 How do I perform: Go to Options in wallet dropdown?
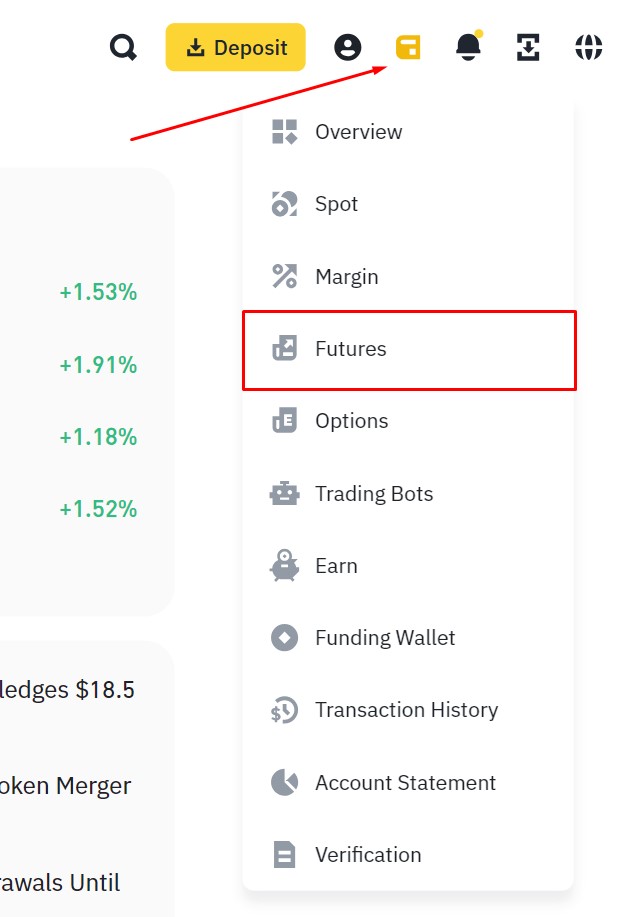pyautogui.click(x=351, y=421)
